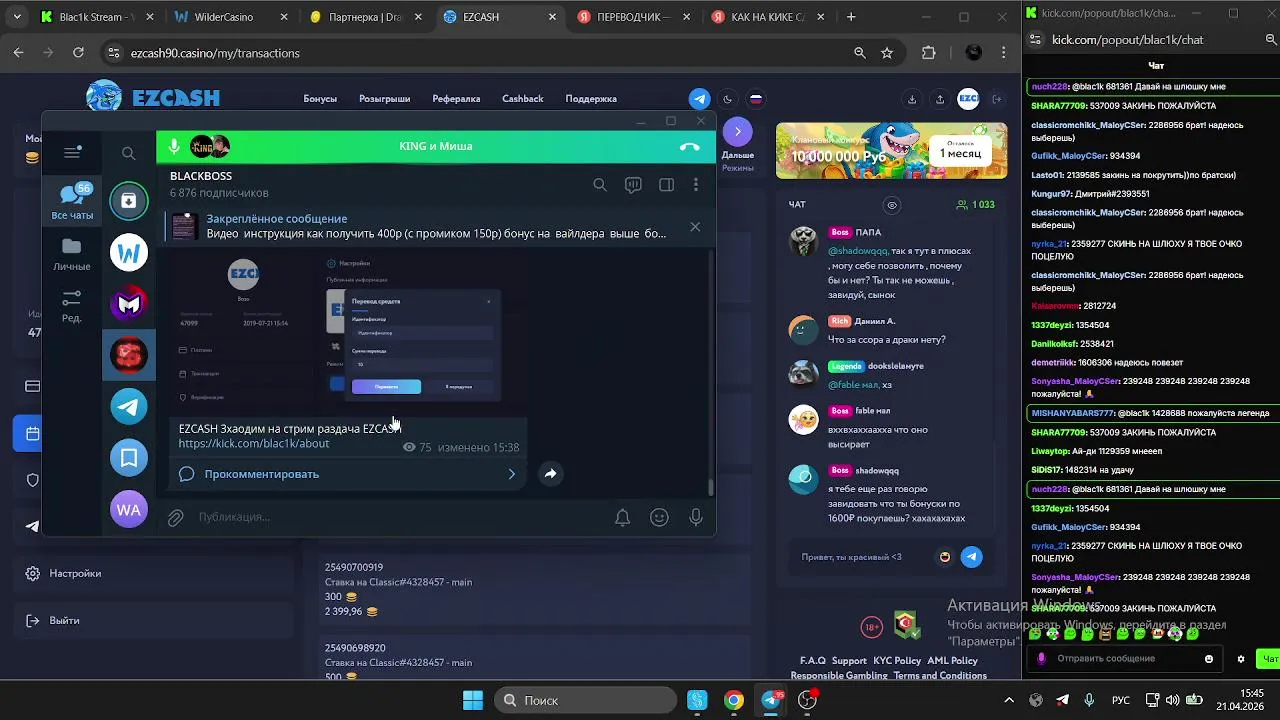The width and height of the screenshot is (1280, 720).
Task: Click Telegram's chat list search magnifier
Action: (x=128, y=153)
